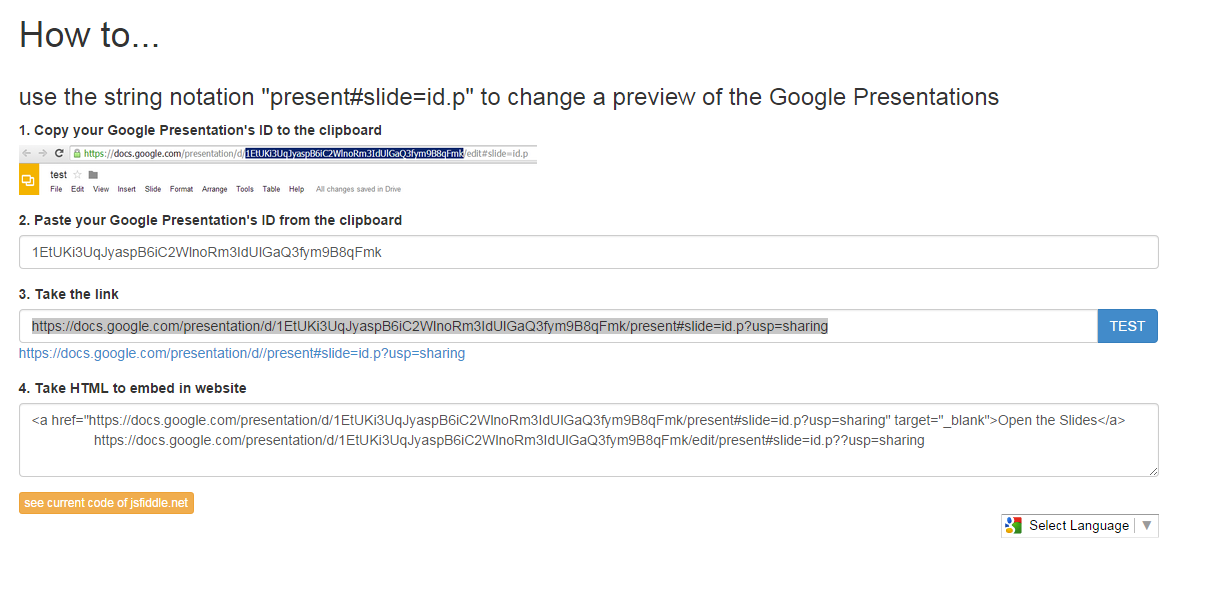
Task: Open the blue docs.google.com link under step 3
Action: pyautogui.click(x=242, y=353)
